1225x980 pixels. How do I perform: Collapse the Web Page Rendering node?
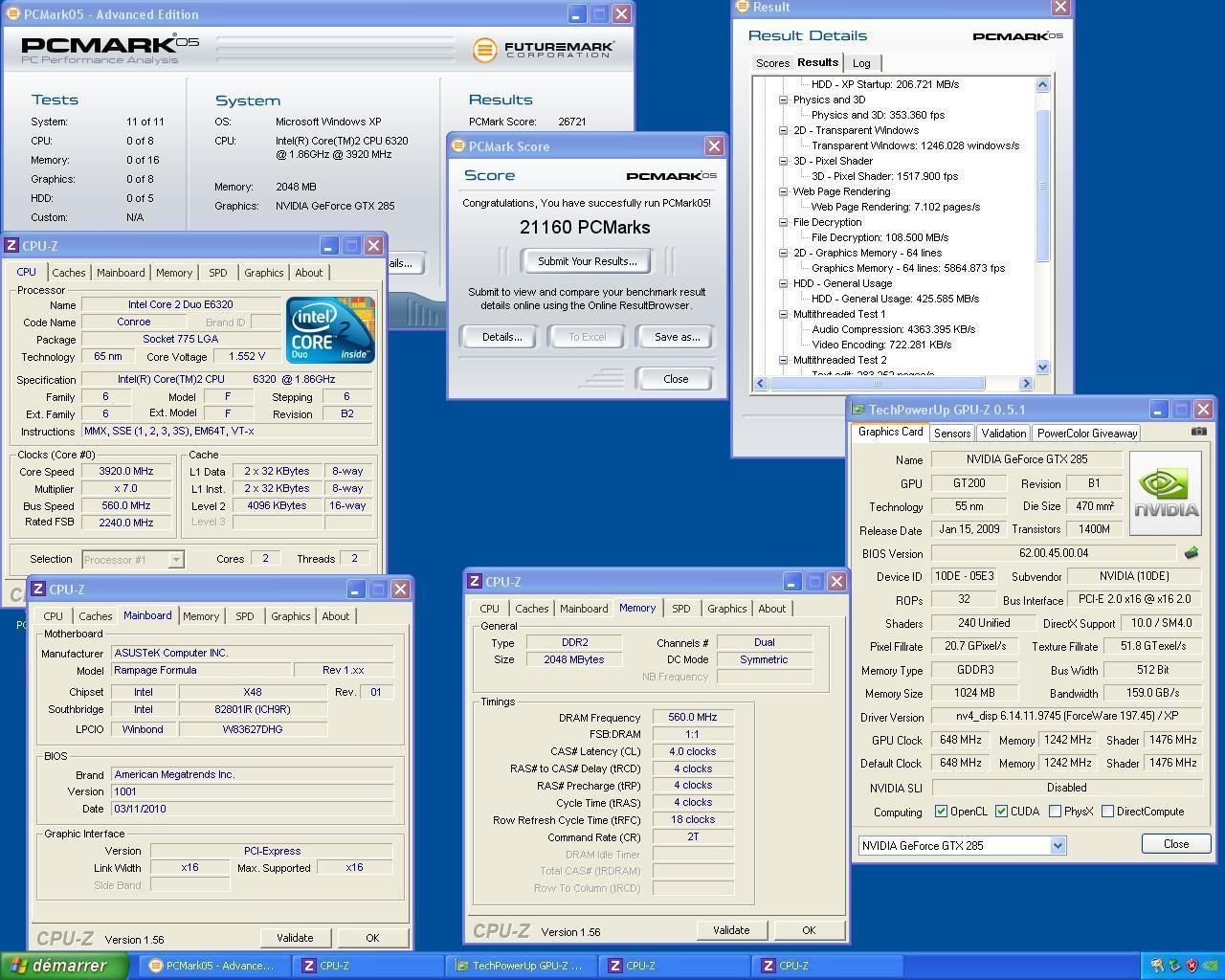pyautogui.click(x=783, y=191)
